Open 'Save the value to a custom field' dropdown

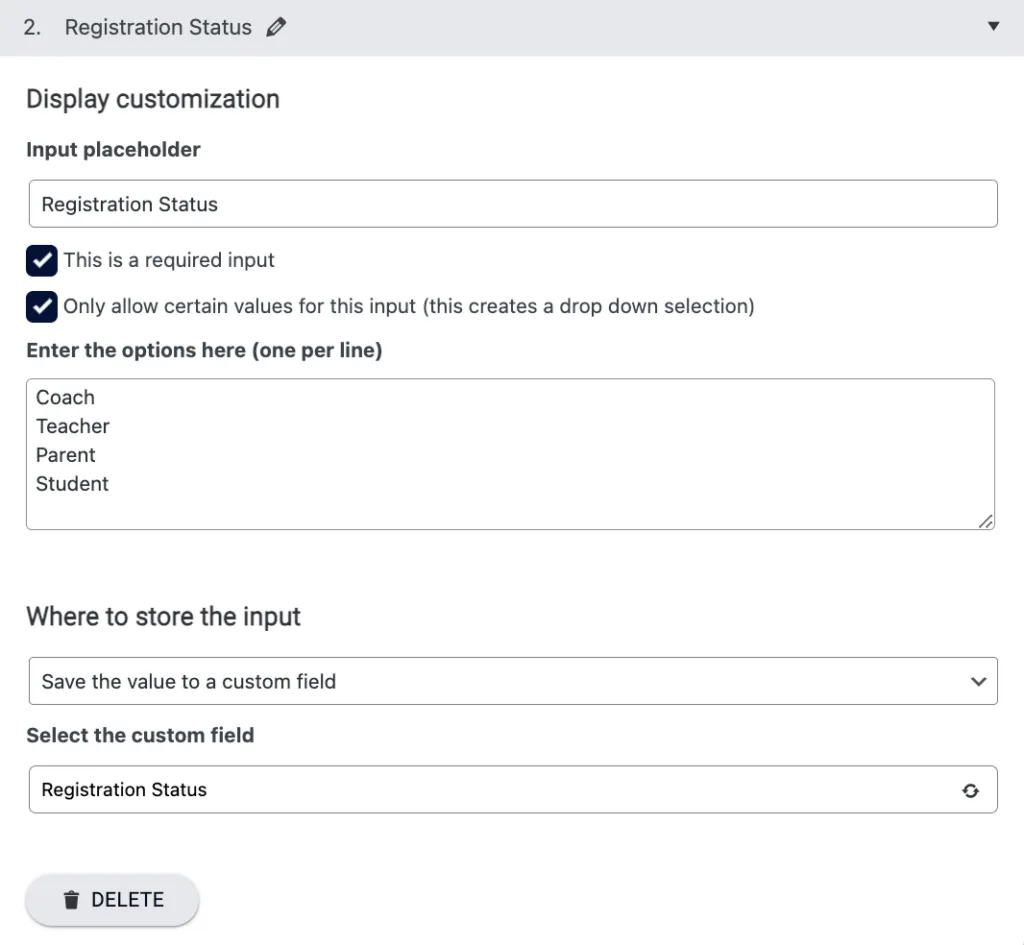click(x=513, y=681)
